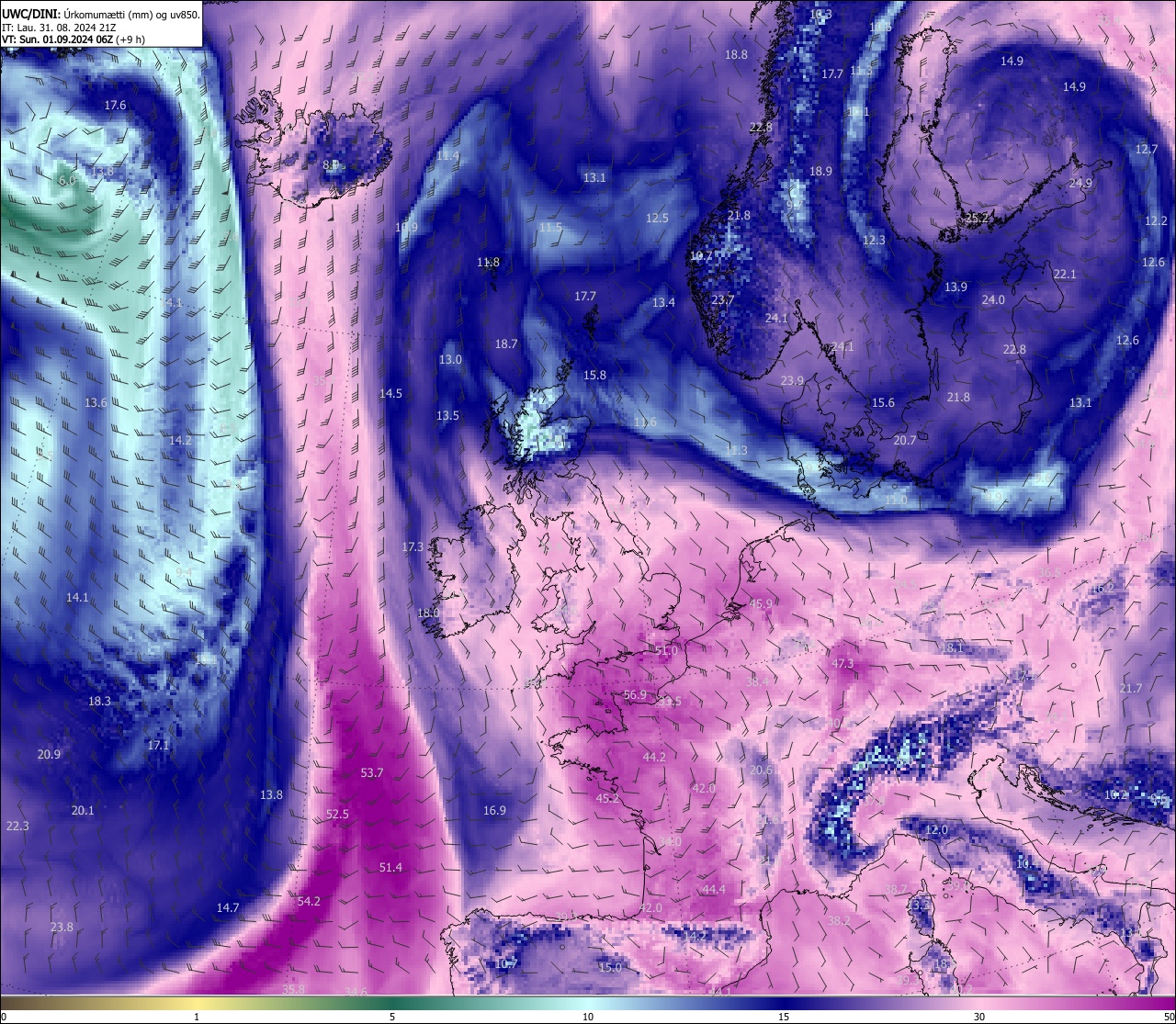Click the 17.3 value west of Ireland
Screen dimensions: 1176x1024
(413, 547)
